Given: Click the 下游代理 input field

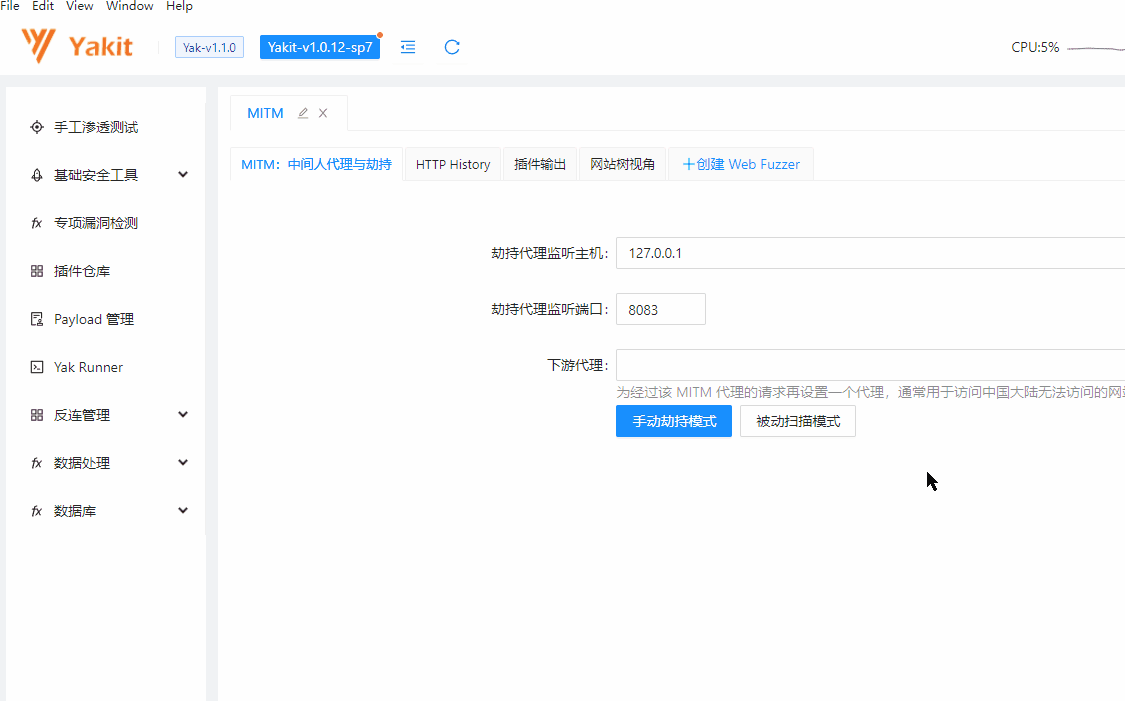Looking at the screenshot, I should pos(870,365).
